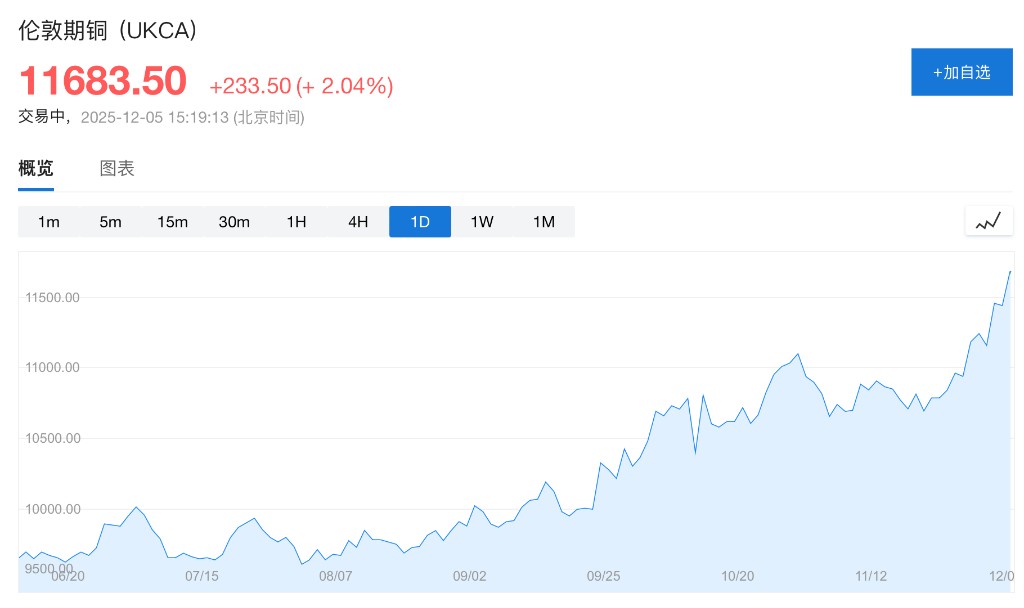Click the 伦敦期铜 (UKCA) title

(108, 31)
